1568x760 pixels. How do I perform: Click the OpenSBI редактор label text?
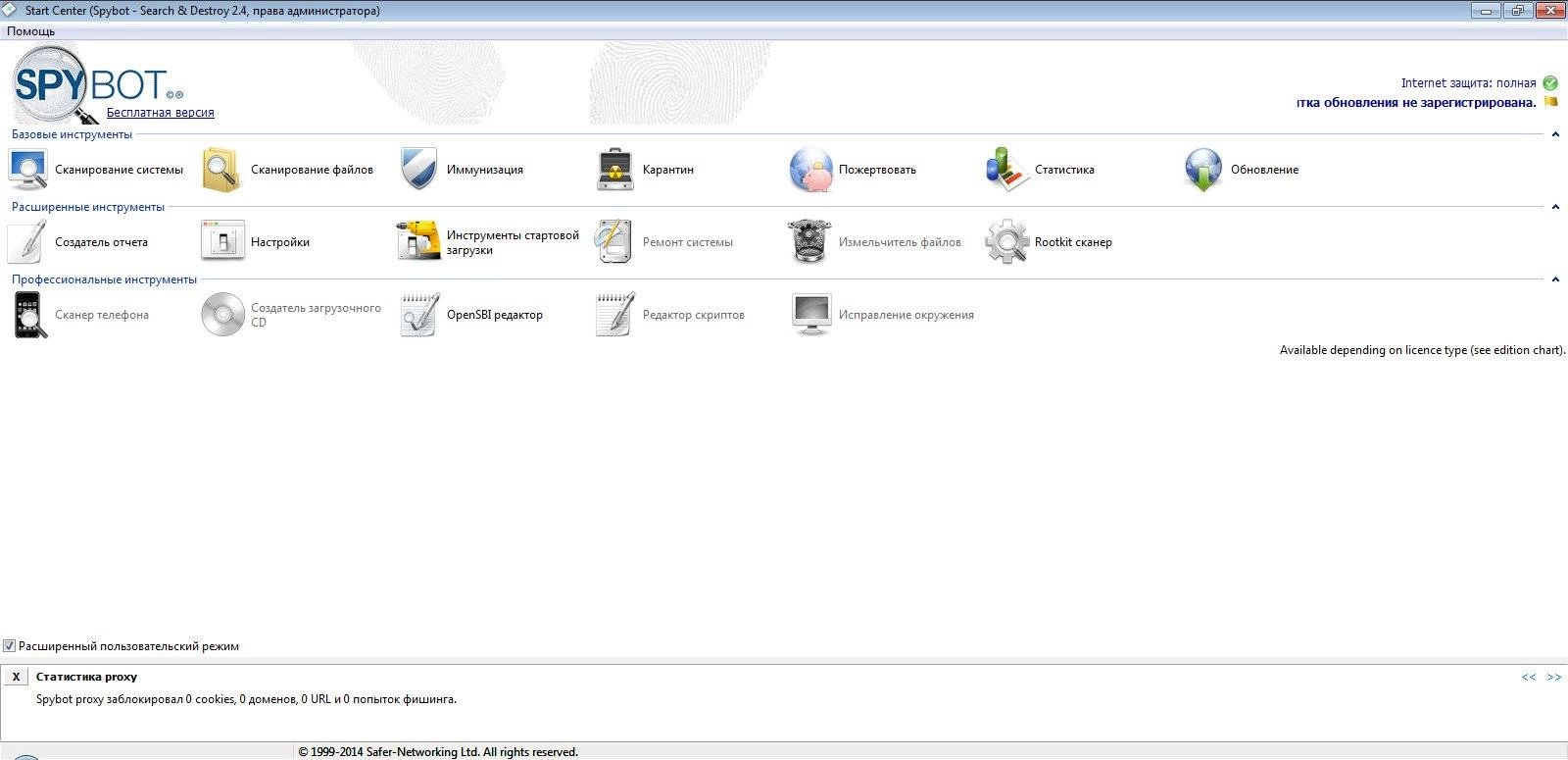pyautogui.click(x=495, y=315)
